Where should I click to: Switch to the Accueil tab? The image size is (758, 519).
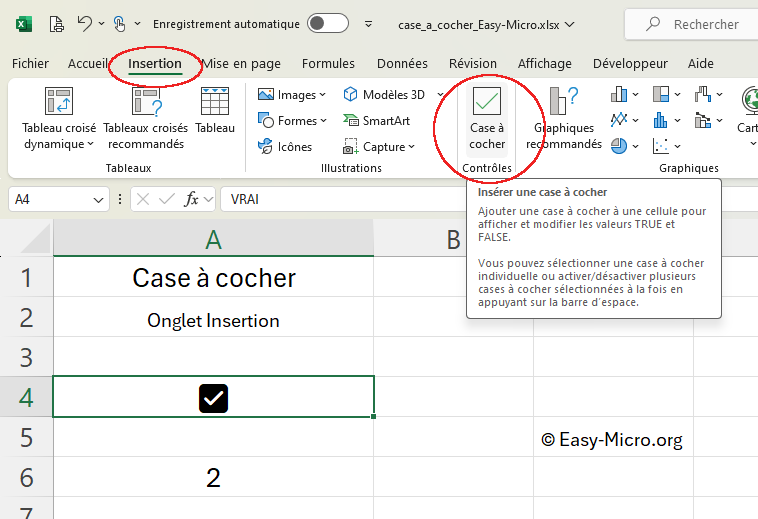87,63
